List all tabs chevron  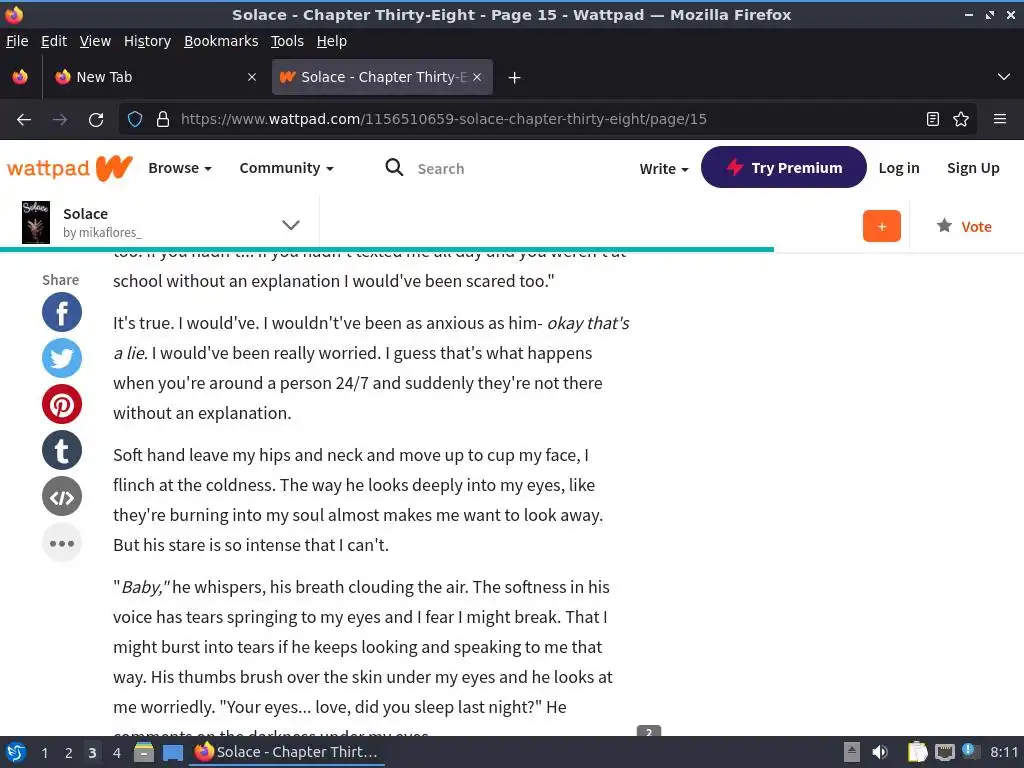tap(1003, 77)
